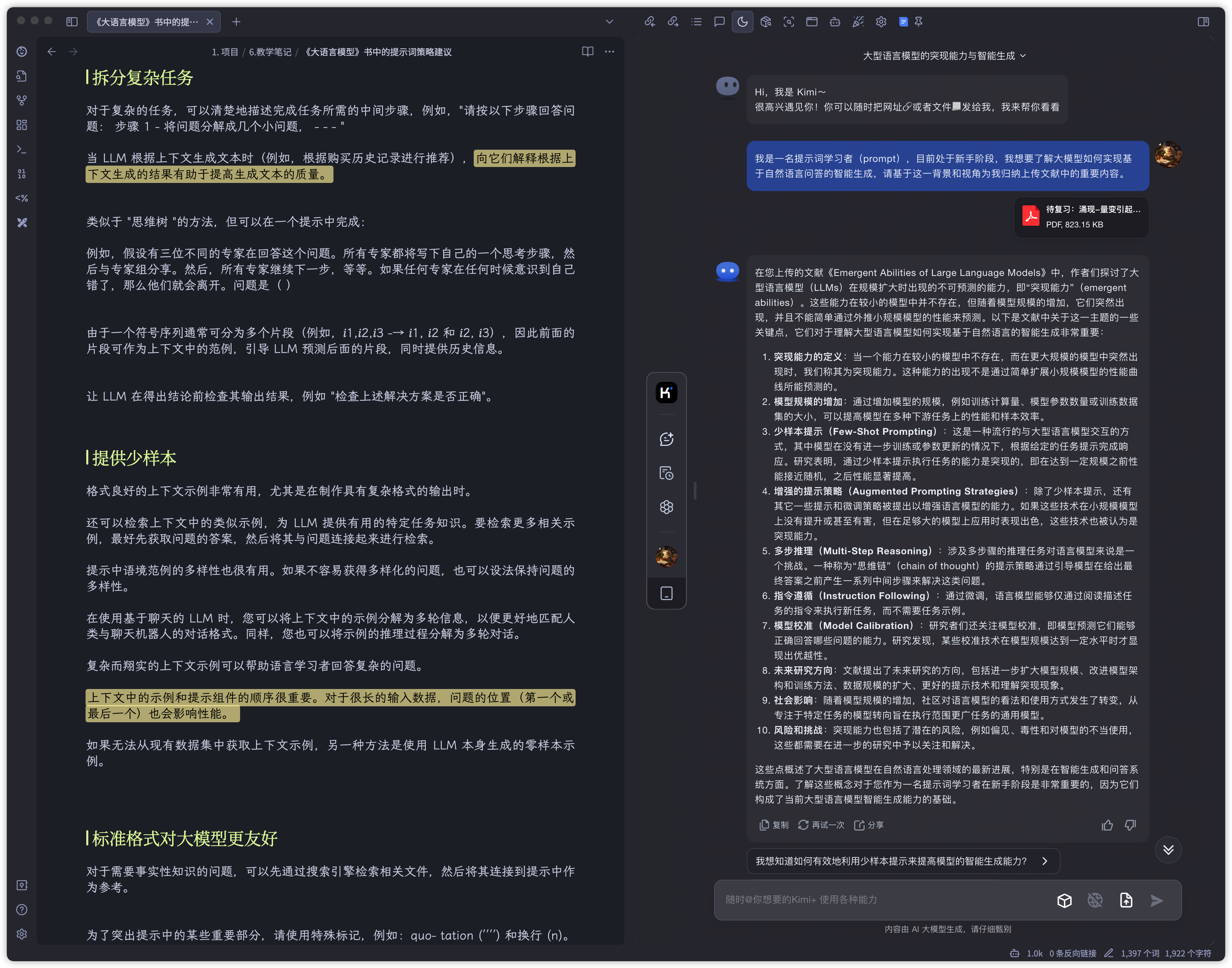
Task: Open the outline list icon in right toolbar
Action: click(x=696, y=21)
